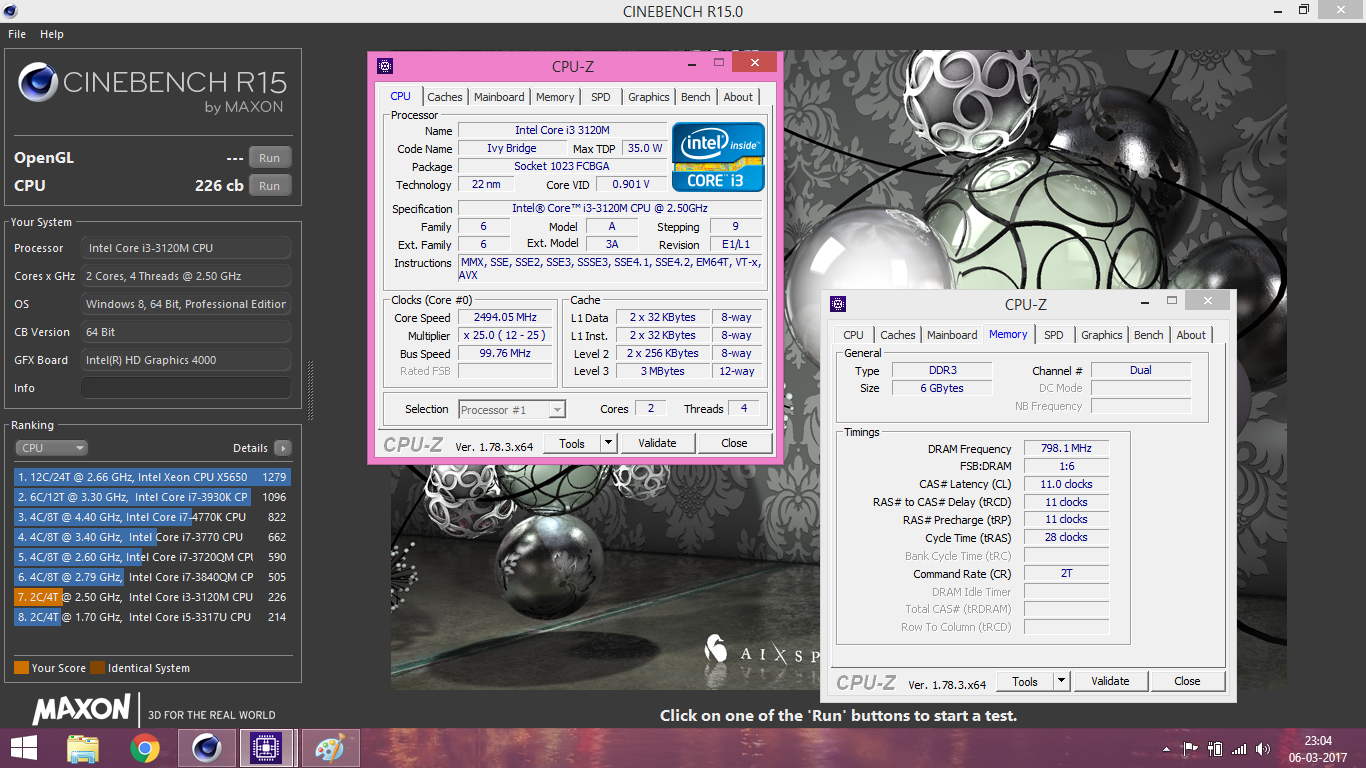Screen dimensions: 1366x768
Task: Open the File menu in Cinebench
Action: click(x=16, y=34)
